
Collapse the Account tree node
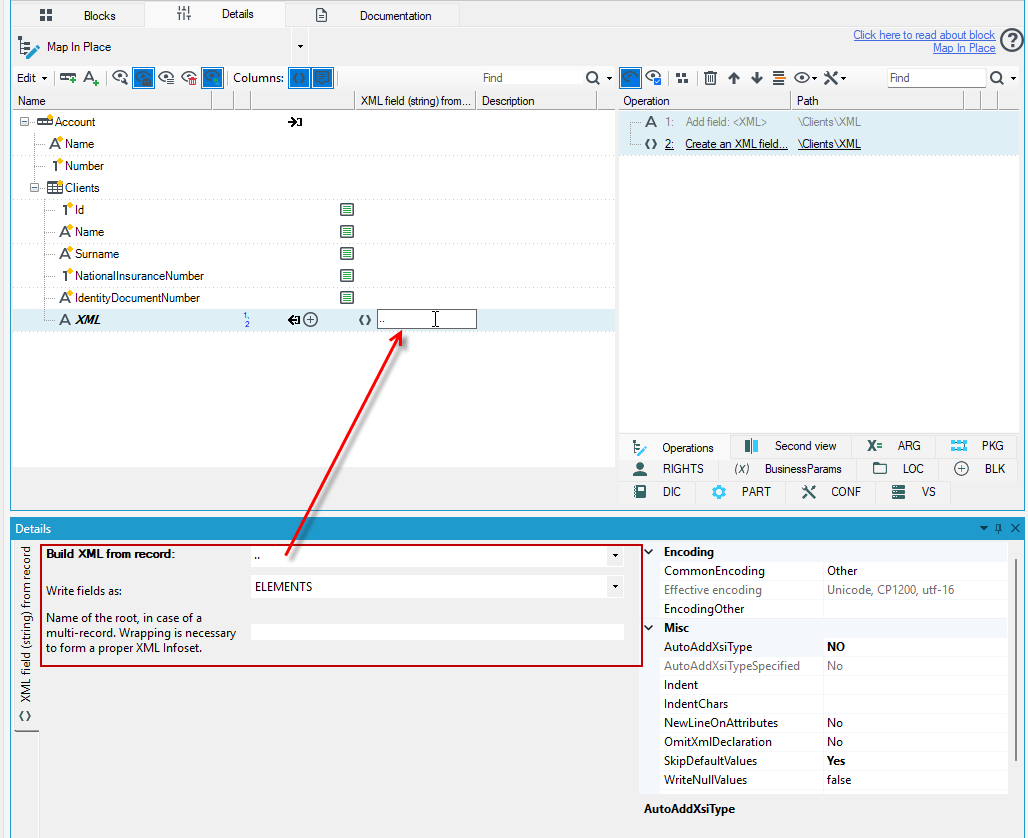click(24, 122)
